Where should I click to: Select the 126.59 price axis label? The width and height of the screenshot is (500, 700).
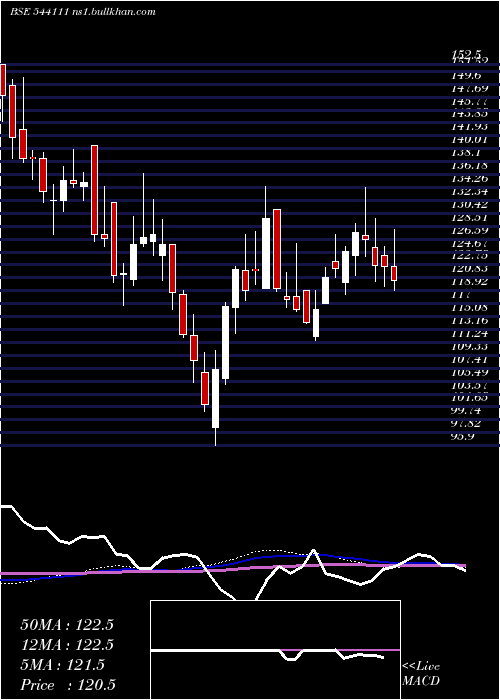pyautogui.click(x=470, y=230)
